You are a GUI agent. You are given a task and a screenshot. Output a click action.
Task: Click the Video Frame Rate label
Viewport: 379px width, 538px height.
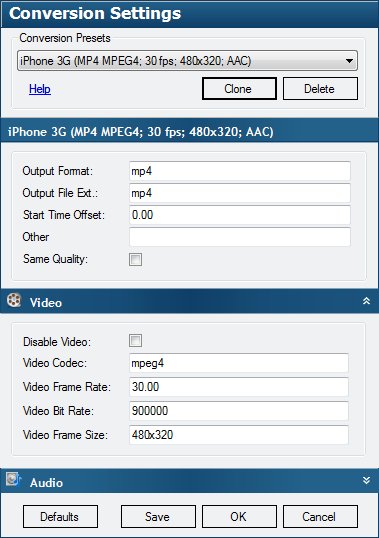tap(67, 387)
